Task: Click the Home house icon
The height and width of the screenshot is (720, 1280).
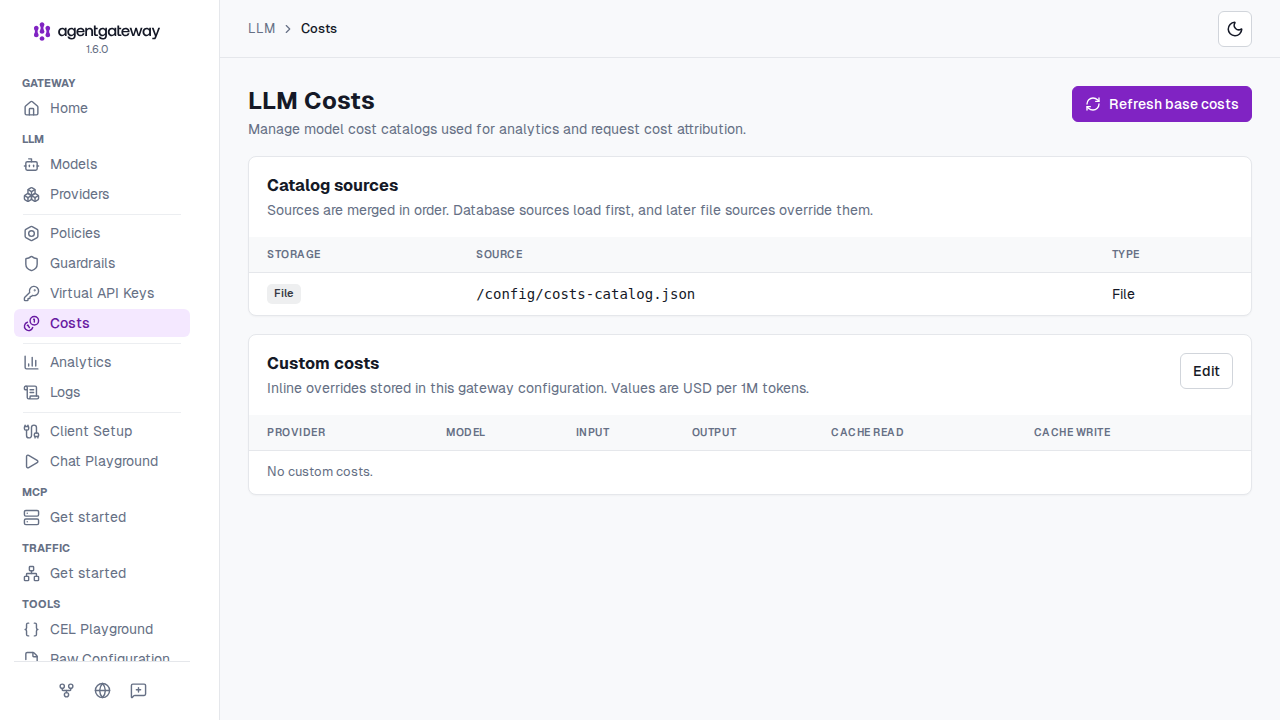Action: 31,108
